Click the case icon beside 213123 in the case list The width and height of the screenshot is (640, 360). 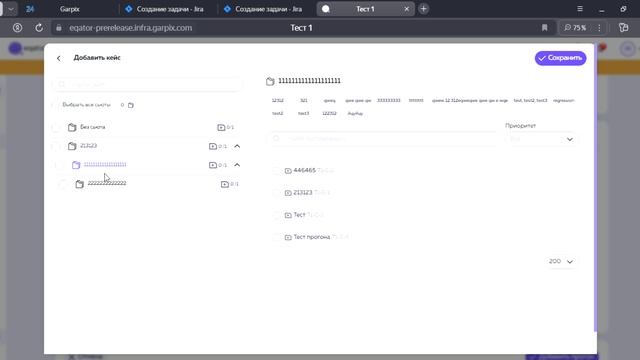point(288,193)
